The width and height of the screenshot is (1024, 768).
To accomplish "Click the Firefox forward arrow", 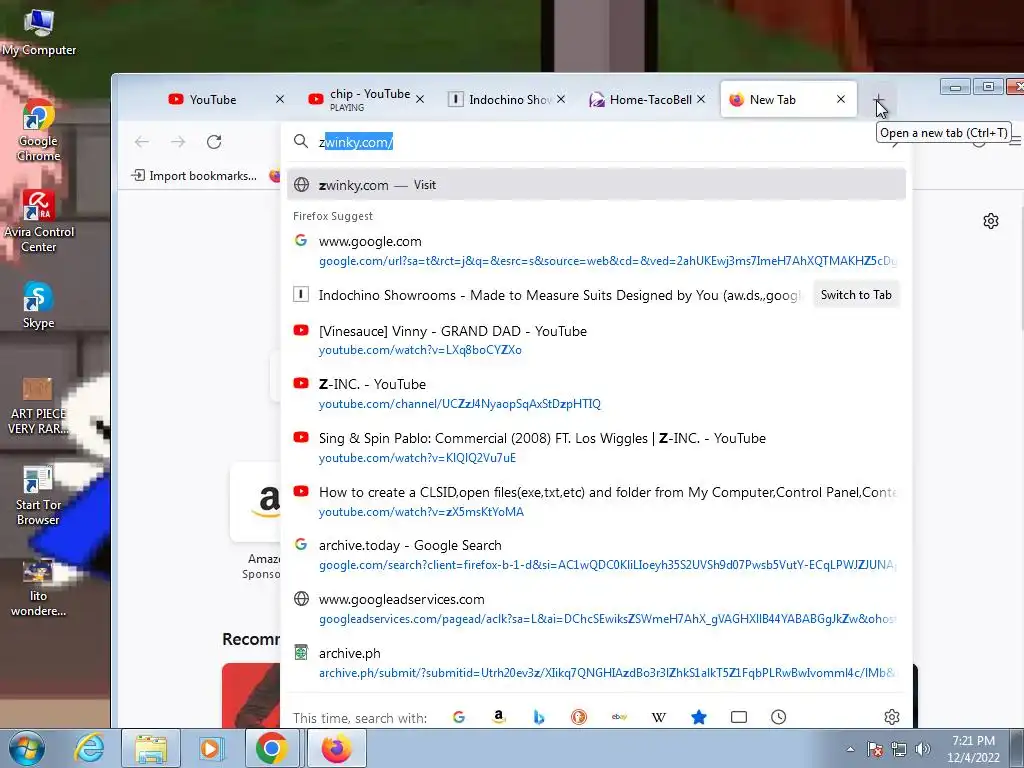I will pos(178,142).
